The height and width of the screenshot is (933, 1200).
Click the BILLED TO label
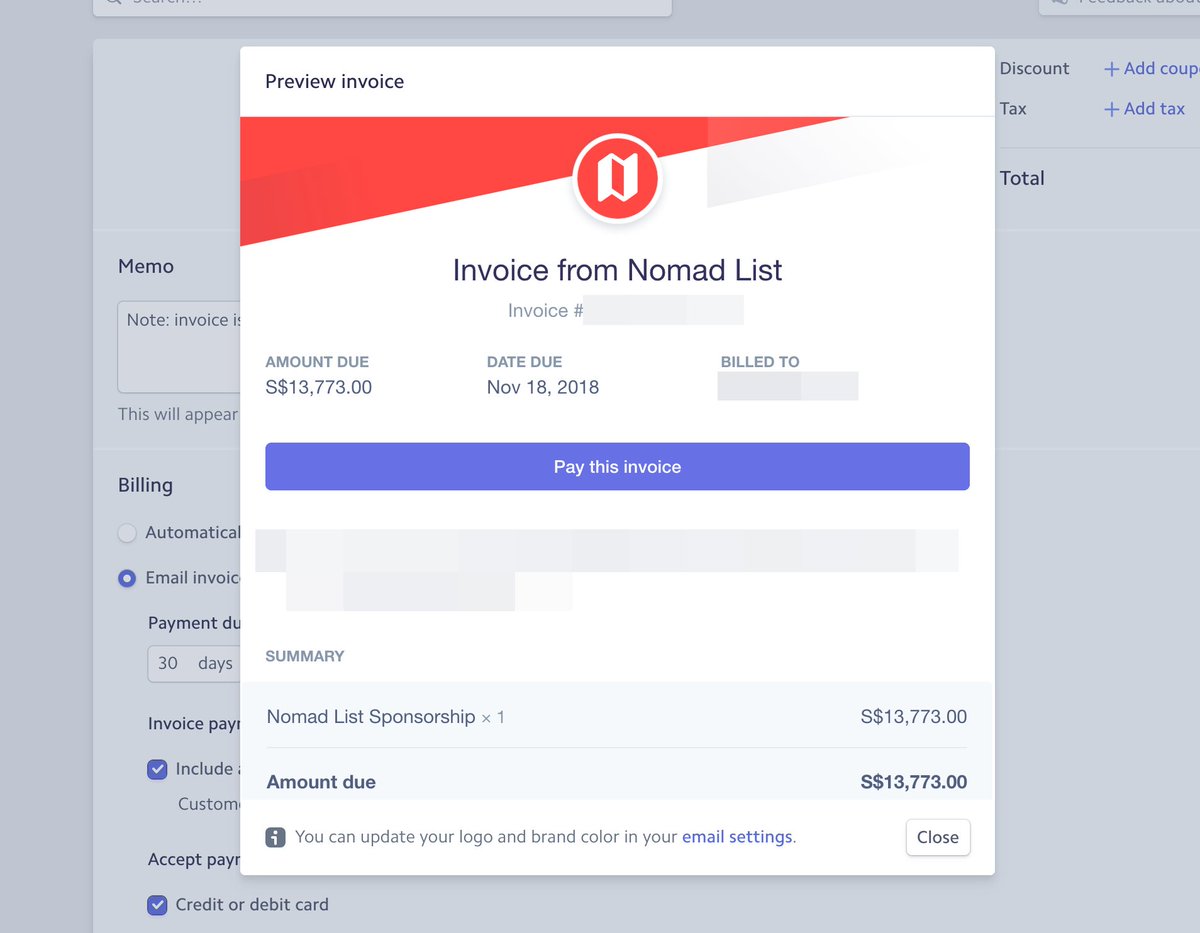760,362
